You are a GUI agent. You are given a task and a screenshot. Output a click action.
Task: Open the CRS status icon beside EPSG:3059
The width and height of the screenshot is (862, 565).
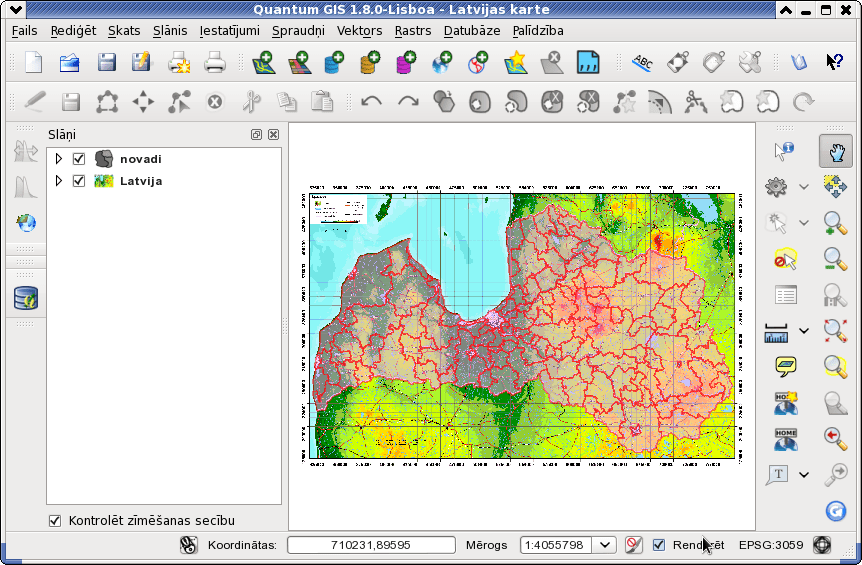point(822,545)
